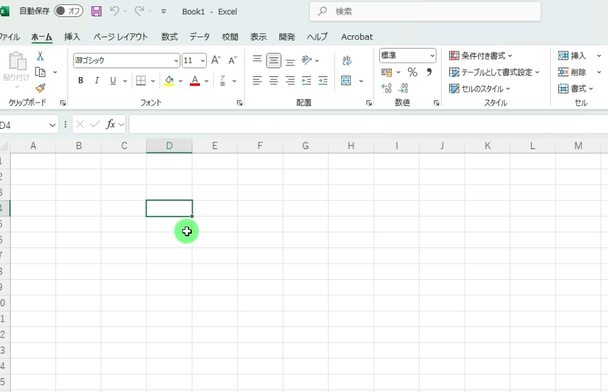This screenshot has height=392, width=608.
Task: Open 条件付き書式 conditional formatting
Action: point(480,56)
